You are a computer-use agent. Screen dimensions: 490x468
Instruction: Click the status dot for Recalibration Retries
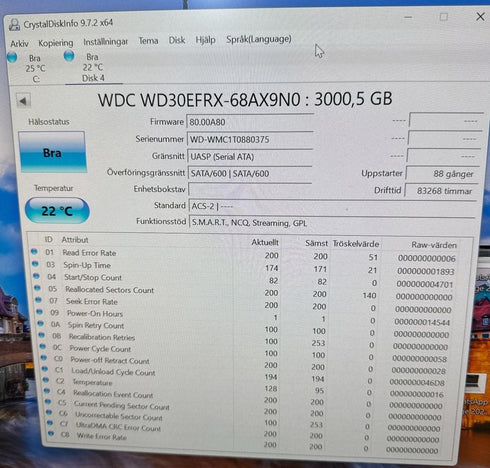point(41,335)
